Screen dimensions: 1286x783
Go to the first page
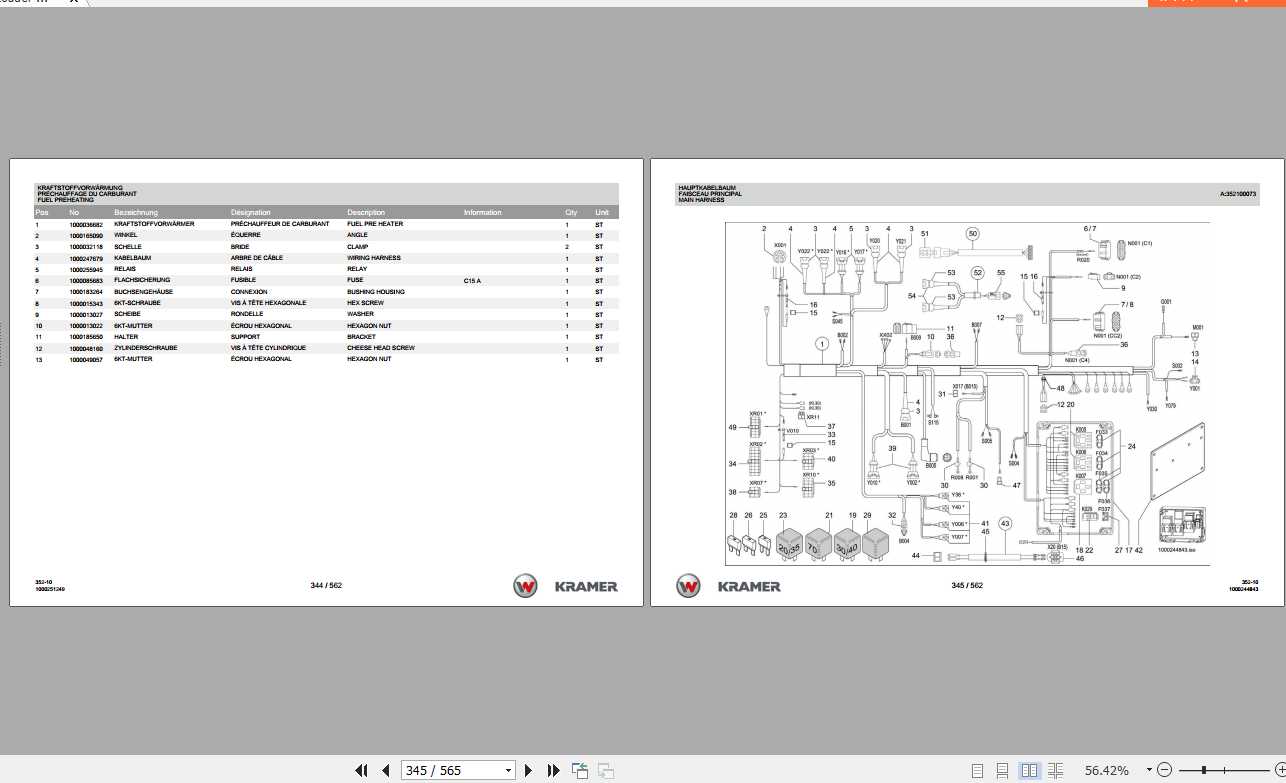click(x=362, y=770)
